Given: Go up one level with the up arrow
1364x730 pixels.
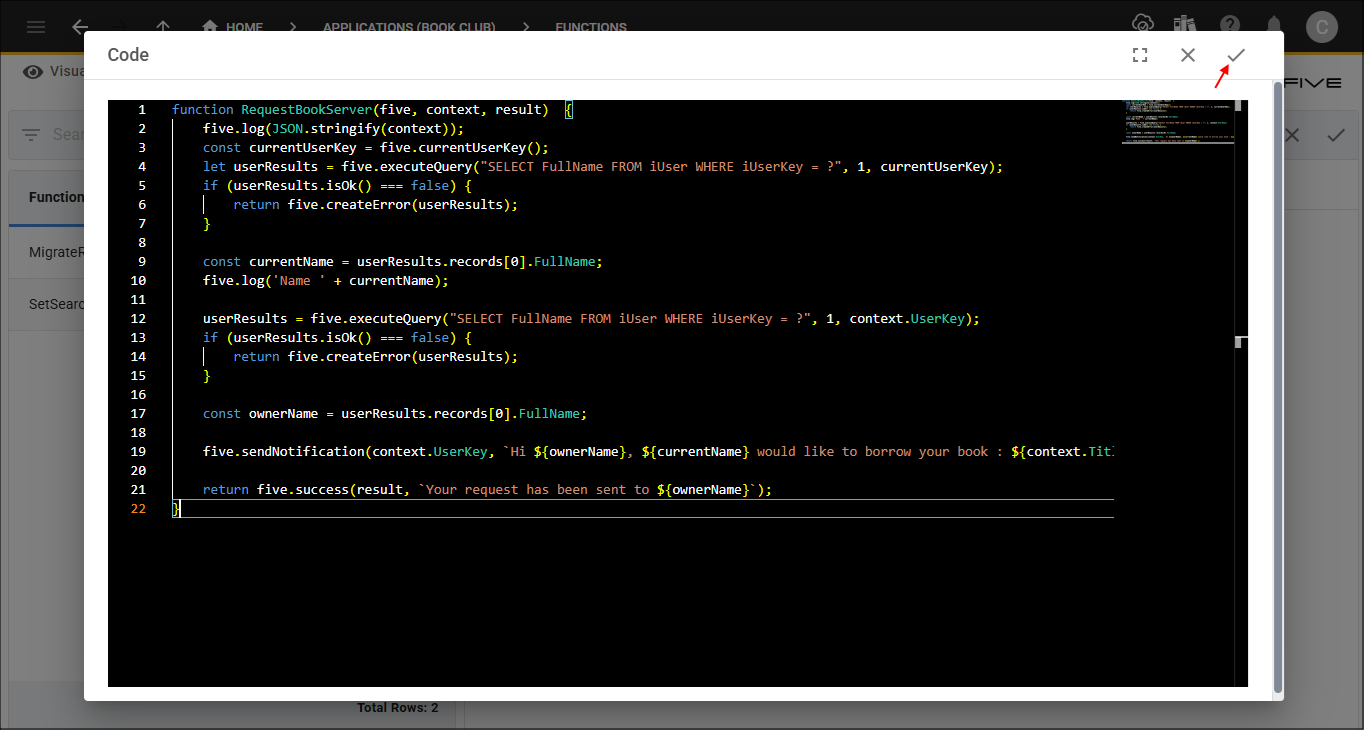Looking at the screenshot, I should pos(164,27).
